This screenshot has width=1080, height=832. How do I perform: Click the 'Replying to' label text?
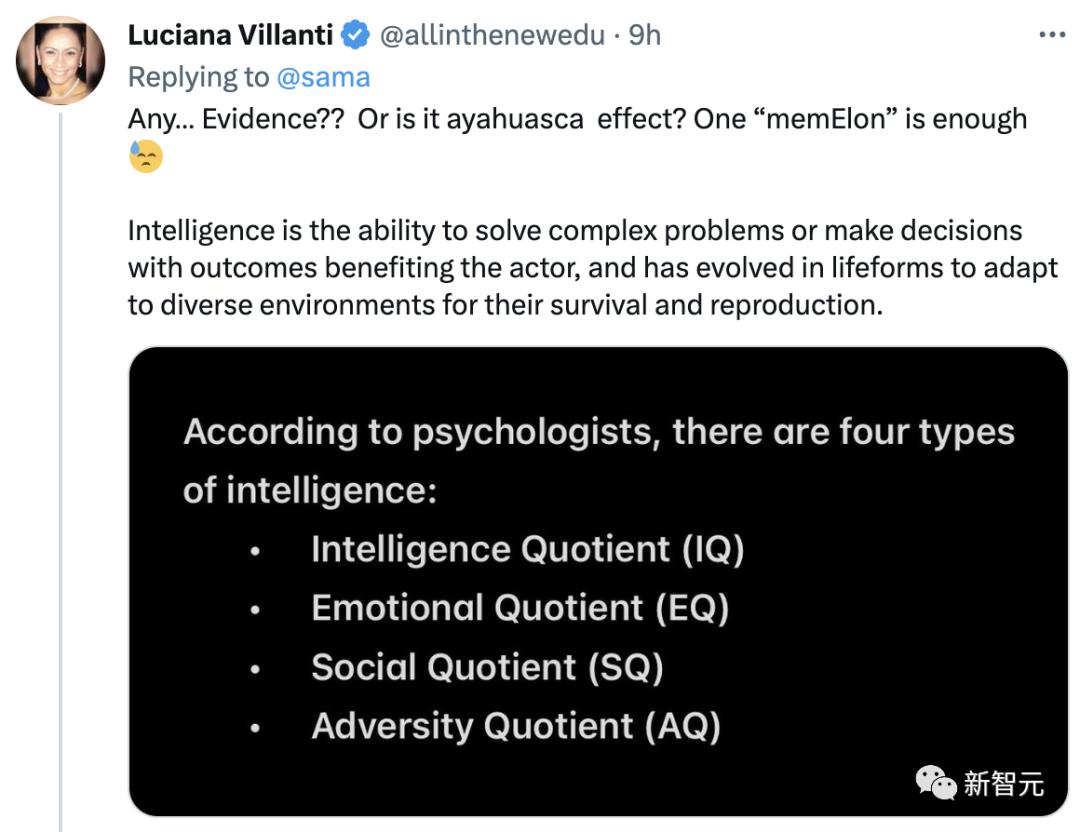coord(199,77)
